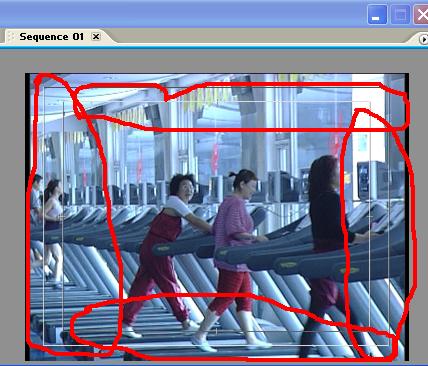Close the Sequence 01 tab with its x
428x366 pixels.
point(96,36)
